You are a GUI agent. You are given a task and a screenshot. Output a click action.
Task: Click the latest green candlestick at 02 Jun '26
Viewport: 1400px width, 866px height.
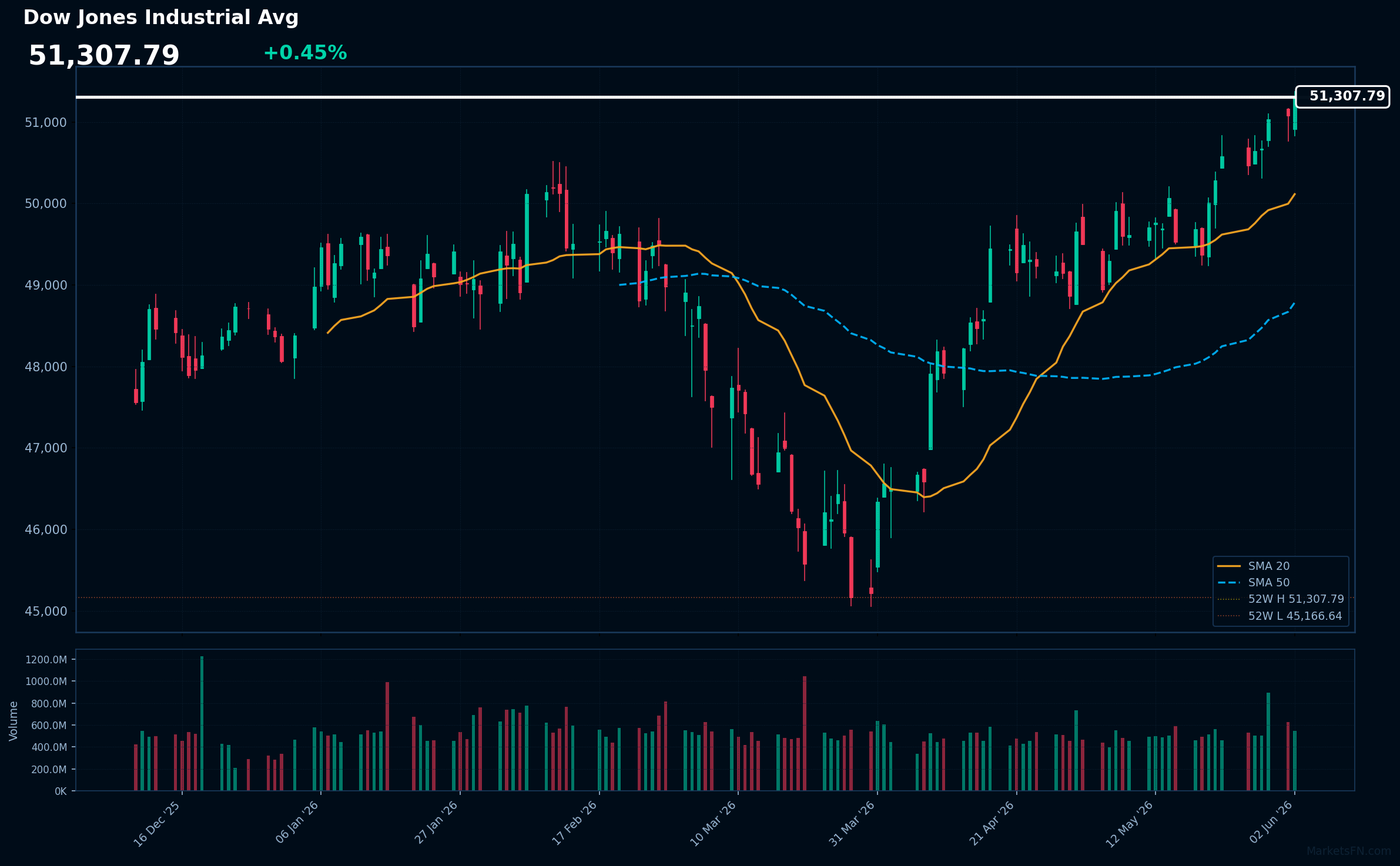pos(1295,114)
